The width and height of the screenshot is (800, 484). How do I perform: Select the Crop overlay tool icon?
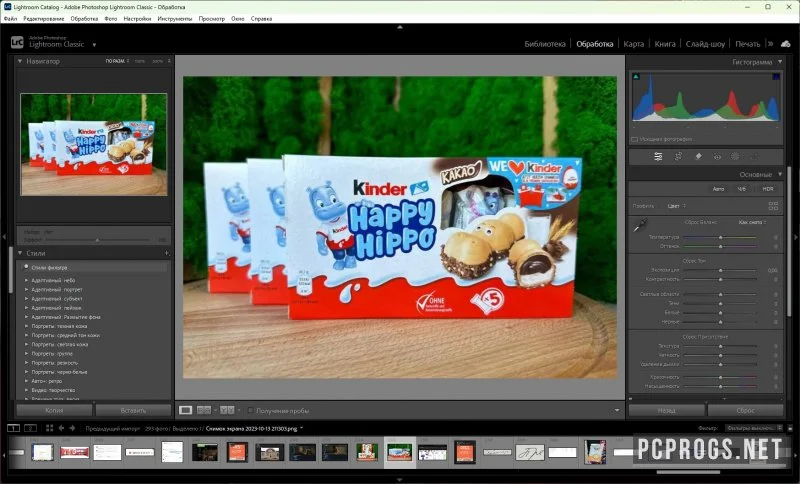point(678,157)
